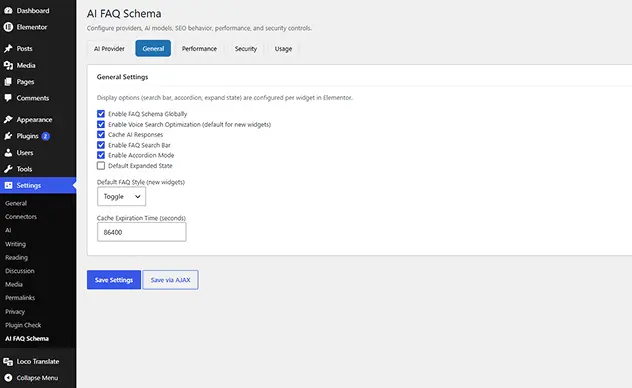This screenshot has width=632, height=388.
Task: Click the Users person icon
Action: click(x=8, y=153)
